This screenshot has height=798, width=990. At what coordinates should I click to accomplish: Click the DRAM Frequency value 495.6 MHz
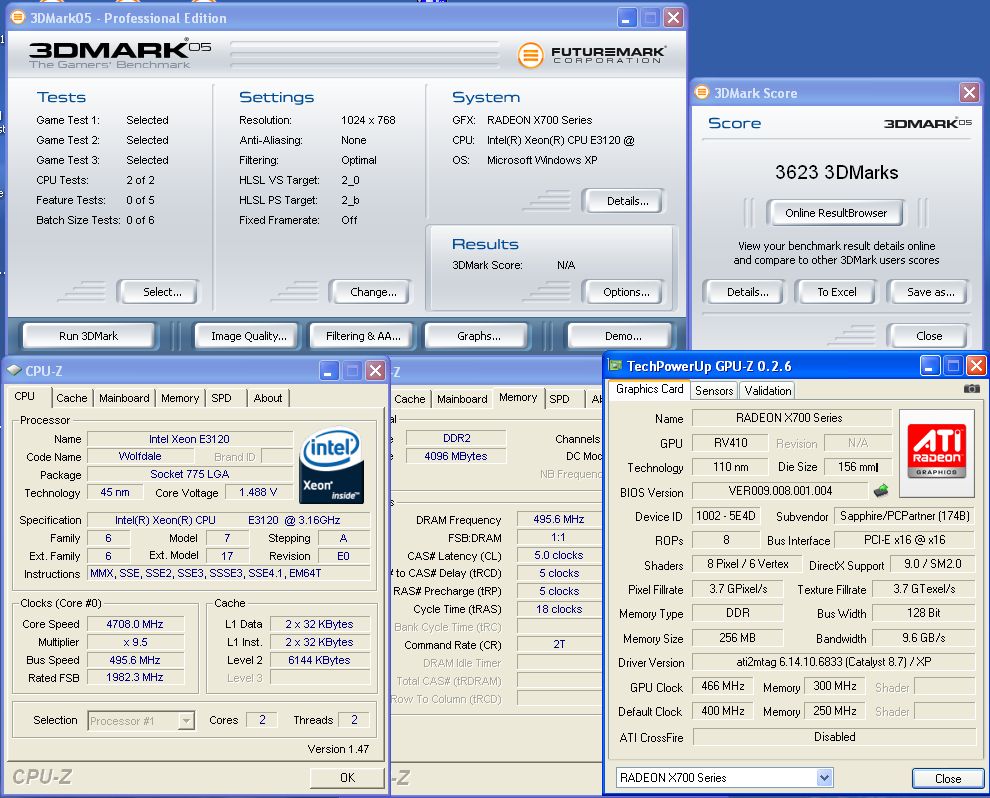click(558, 519)
